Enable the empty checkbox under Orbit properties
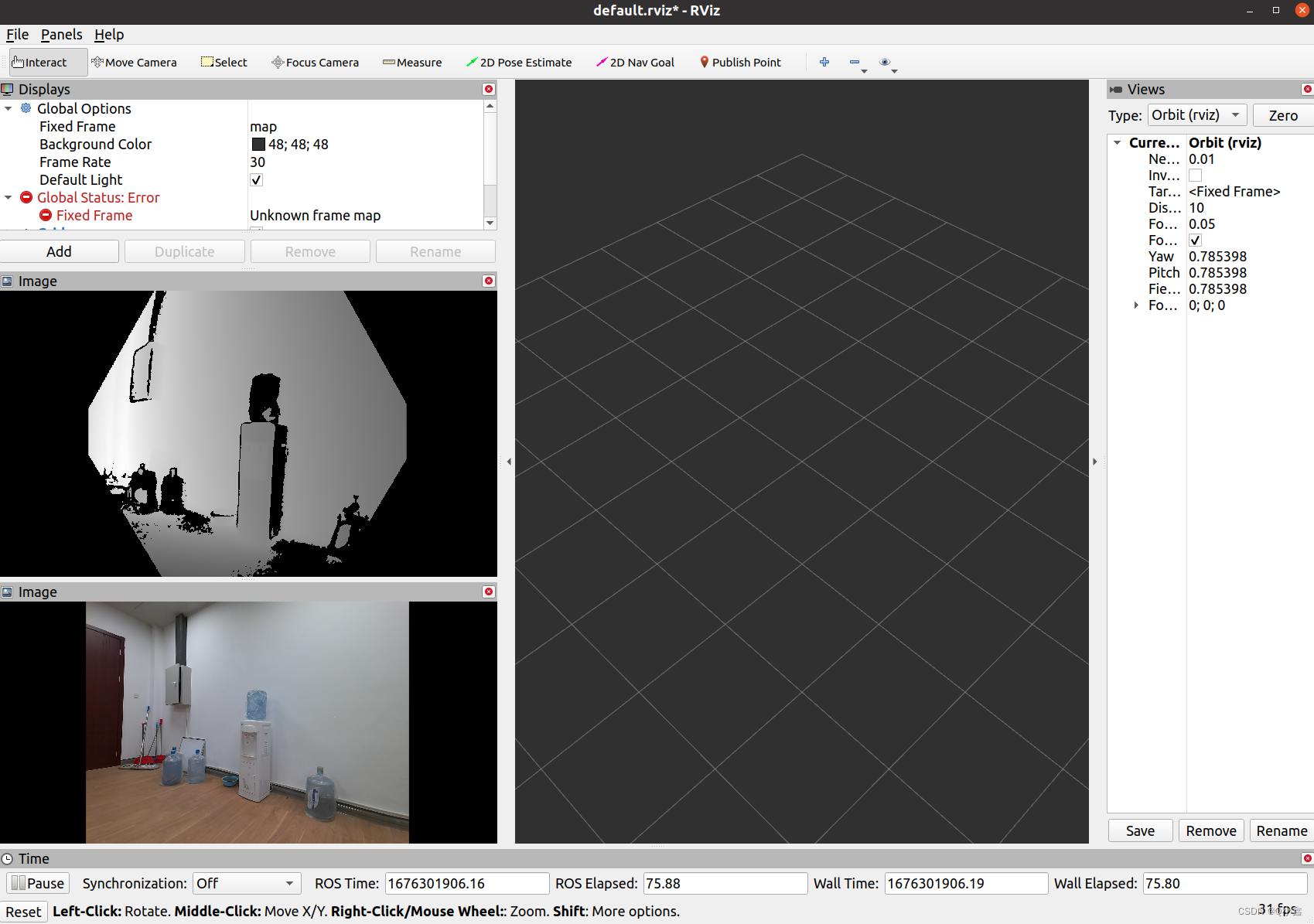The width and height of the screenshot is (1314, 924). pos(1195,175)
